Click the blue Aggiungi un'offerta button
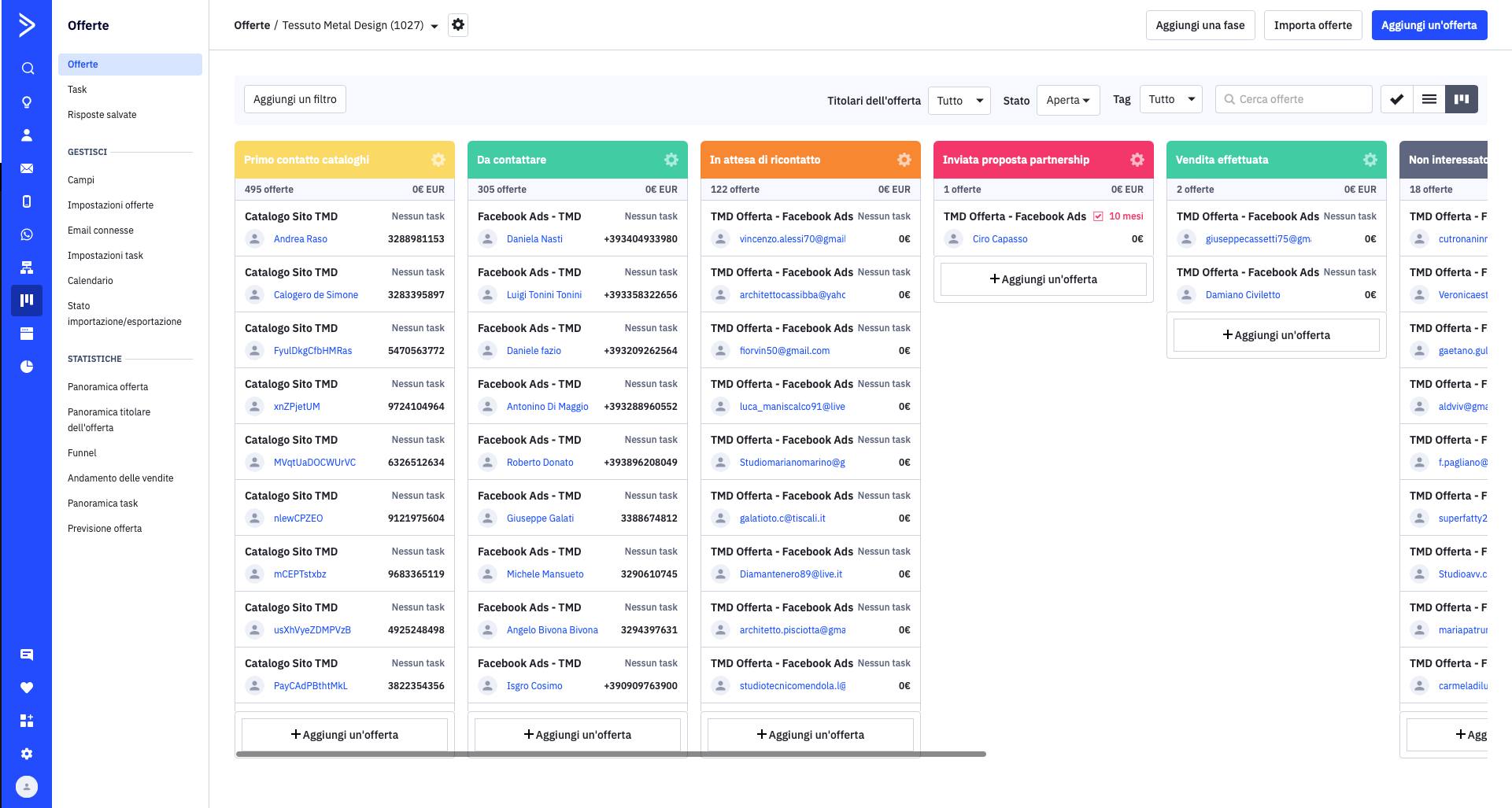Screen dimensions: 1512x808 [x=1429, y=25]
